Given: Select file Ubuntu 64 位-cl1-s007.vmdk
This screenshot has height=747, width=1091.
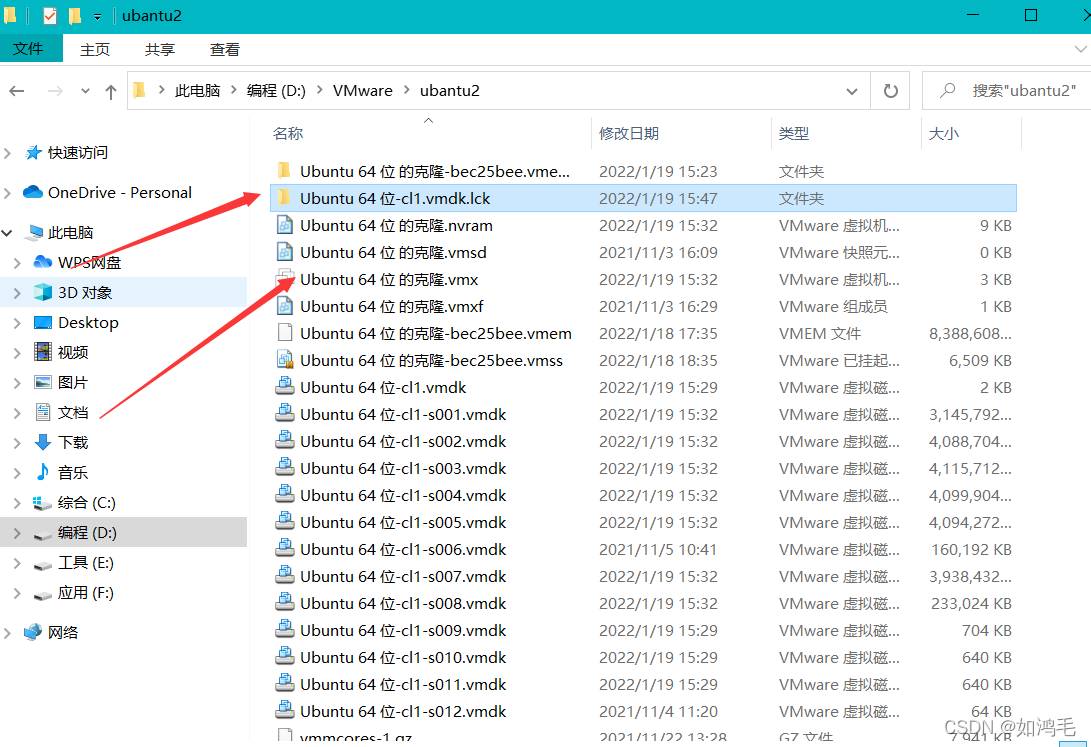Looking at the screenshot, I should (x=404, y=577).
